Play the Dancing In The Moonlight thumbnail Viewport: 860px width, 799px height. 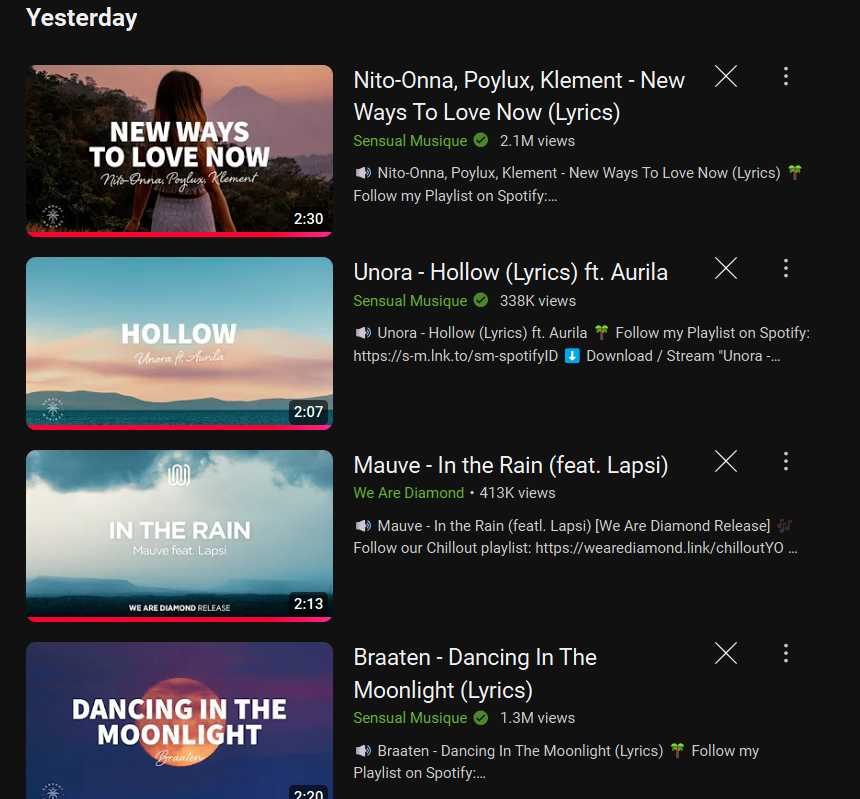point(179,721)
